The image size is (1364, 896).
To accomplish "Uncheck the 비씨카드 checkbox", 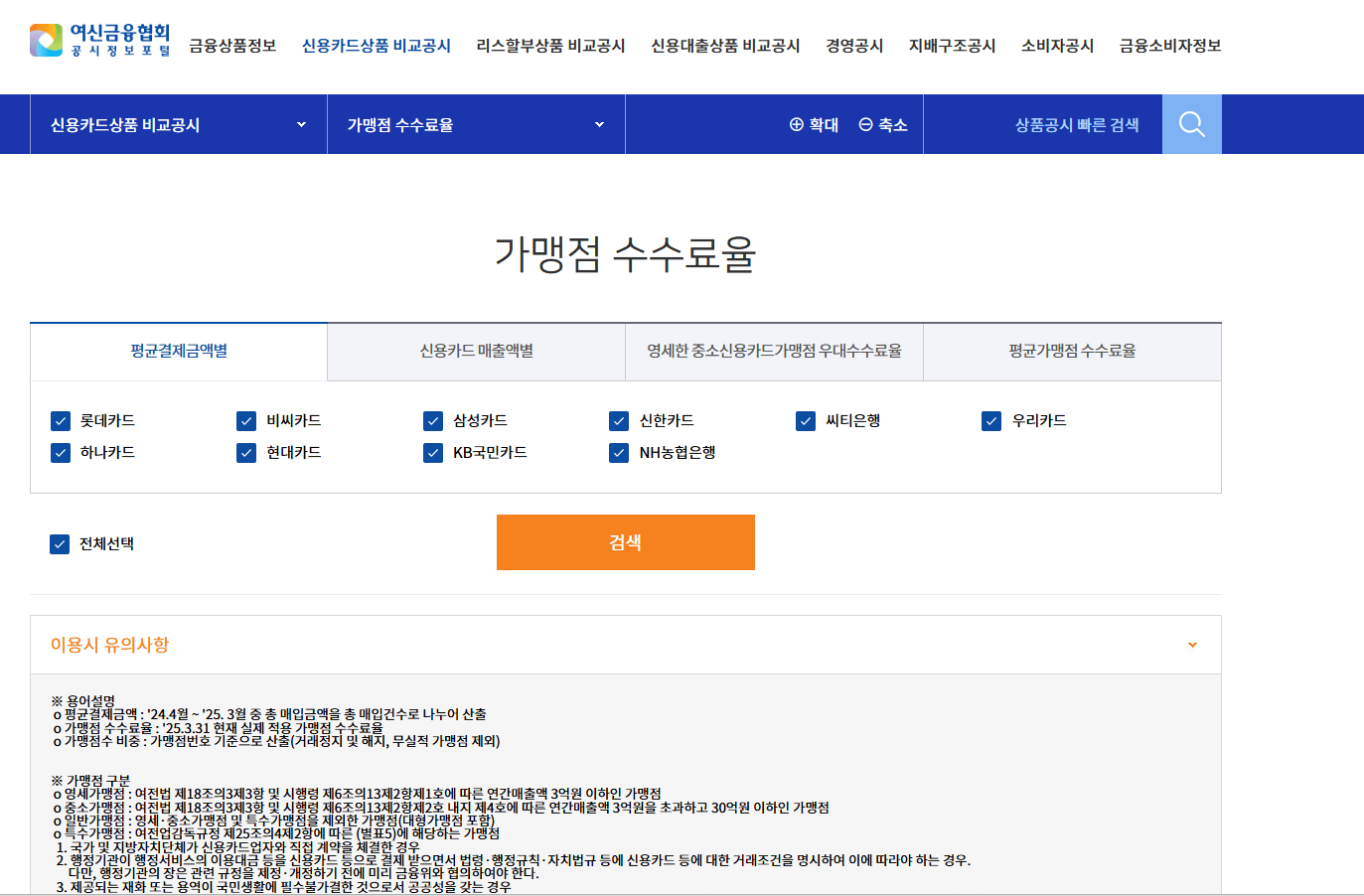I will click(246, 421).
